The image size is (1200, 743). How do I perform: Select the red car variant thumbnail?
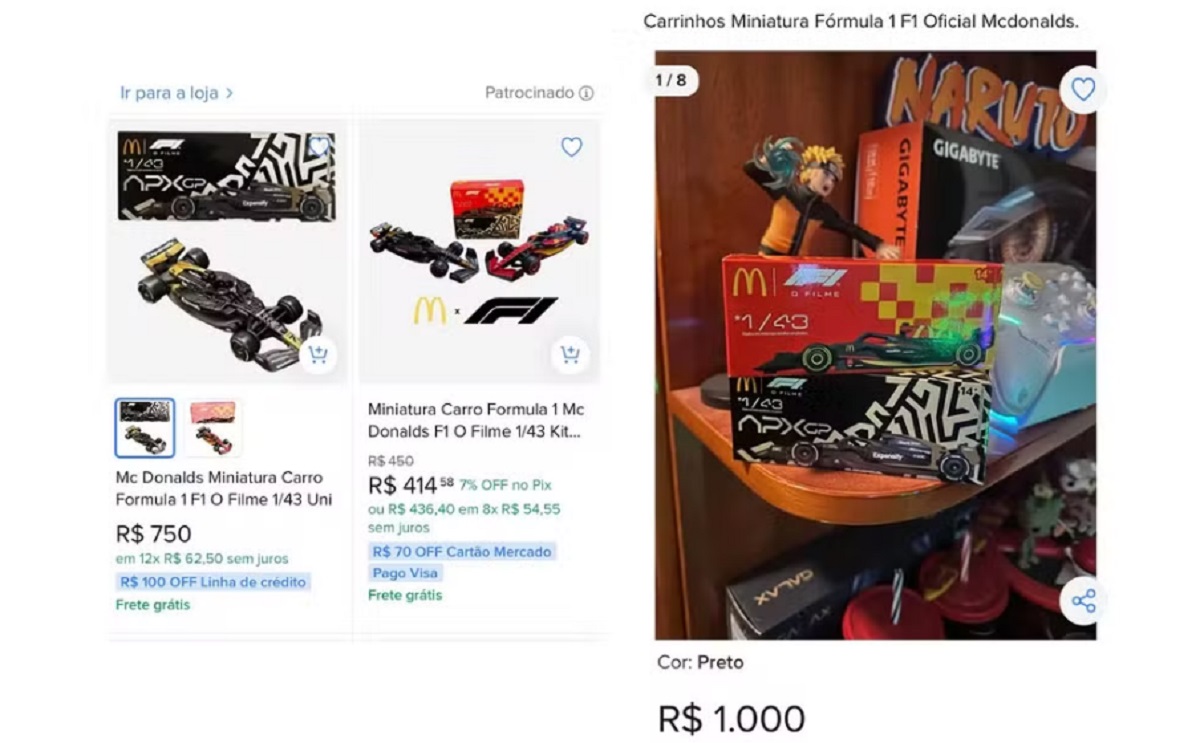(213, 428)
